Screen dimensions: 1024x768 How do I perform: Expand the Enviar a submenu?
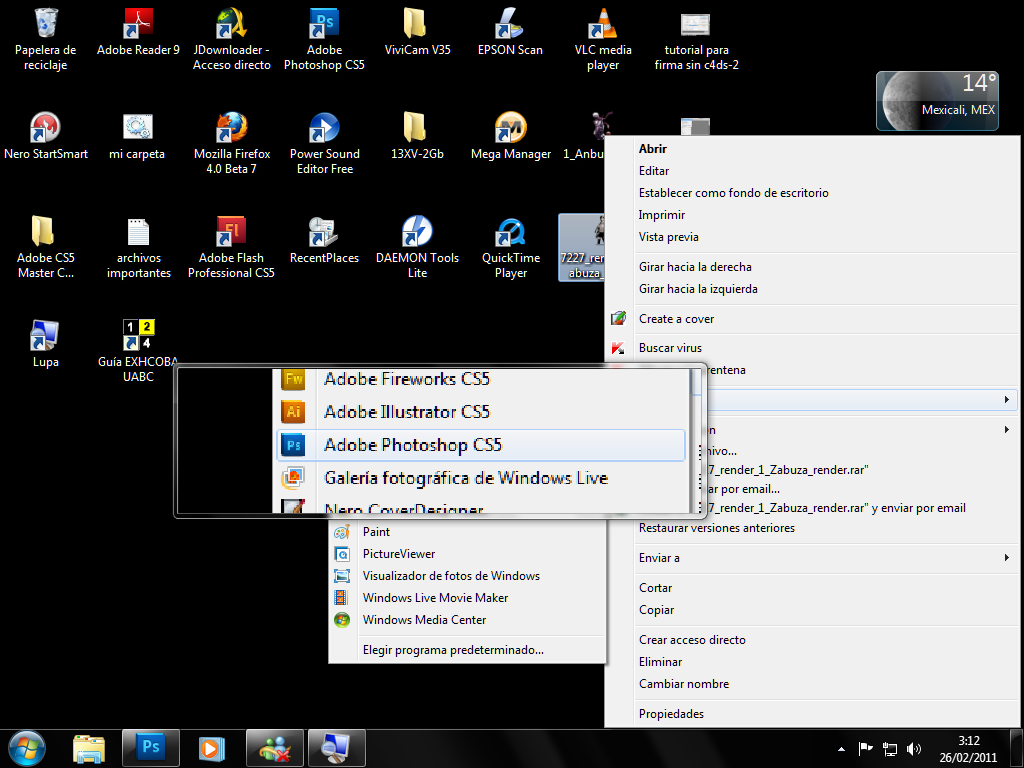tap(812, 558)
